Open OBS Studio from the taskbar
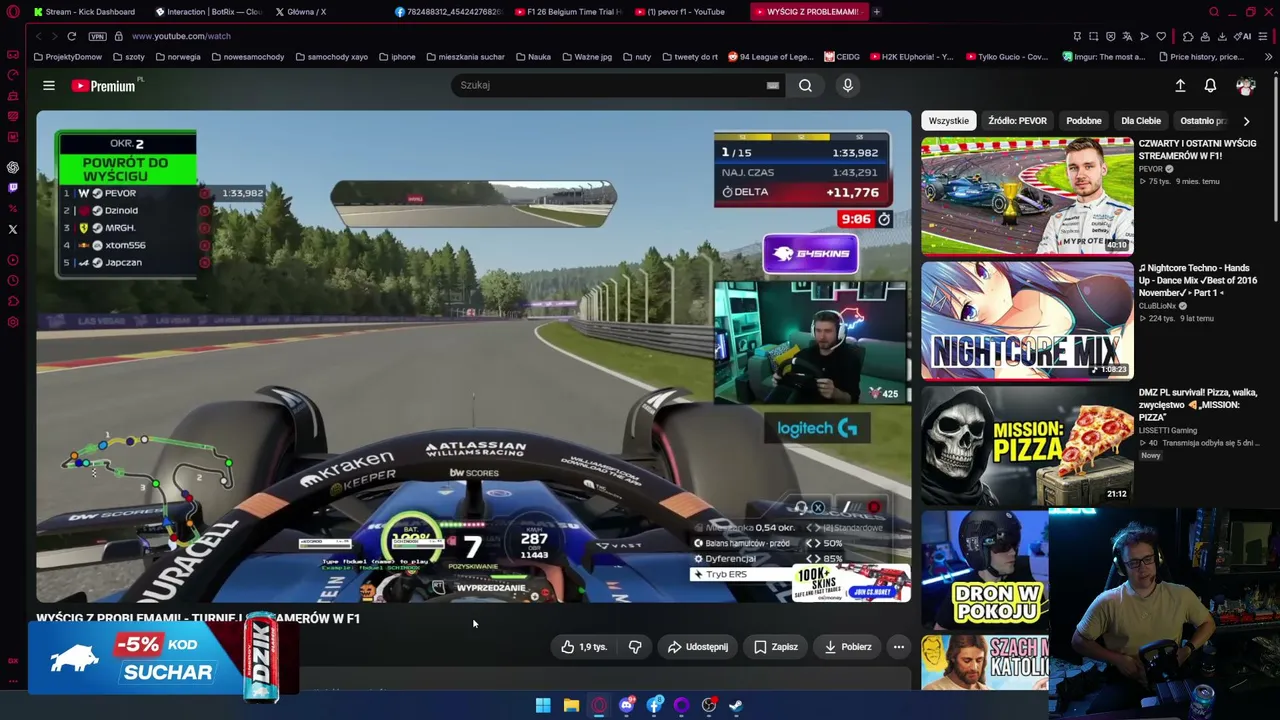Screen dimensions: 1280x720 pos(709,705)
